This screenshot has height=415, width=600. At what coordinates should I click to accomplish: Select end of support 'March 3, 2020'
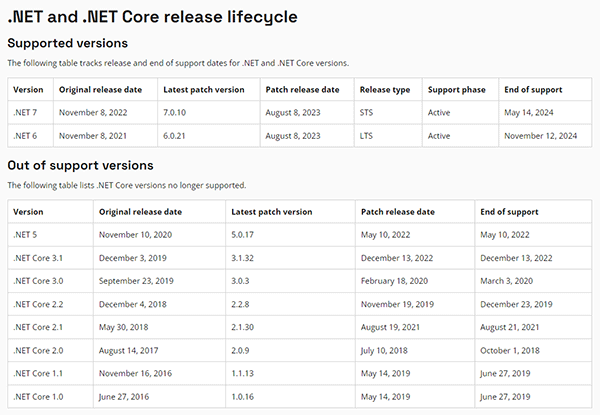coord(507,281)
